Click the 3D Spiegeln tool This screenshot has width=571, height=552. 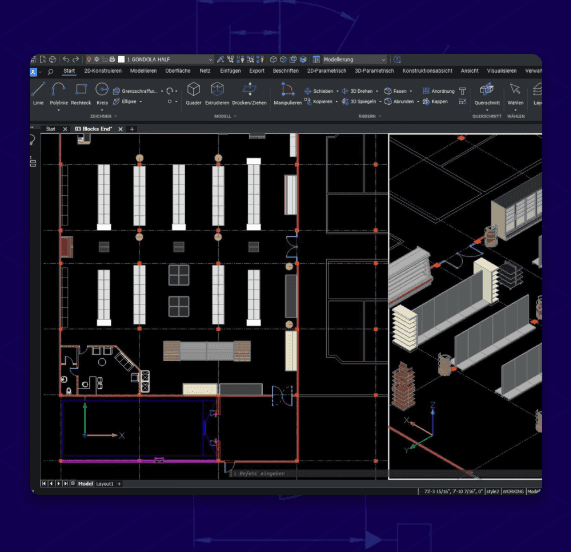pyautogui.click(x=359, y=102)
